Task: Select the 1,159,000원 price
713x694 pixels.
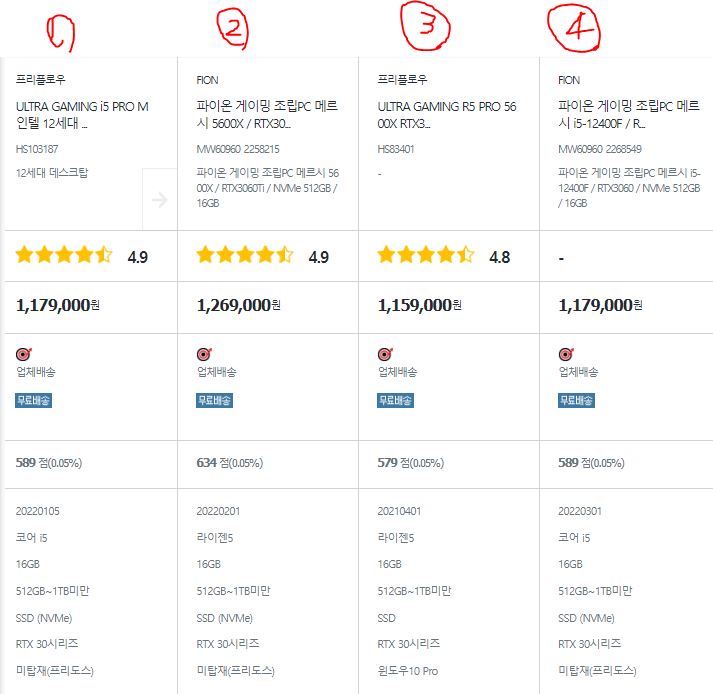Action: [419, 305]
